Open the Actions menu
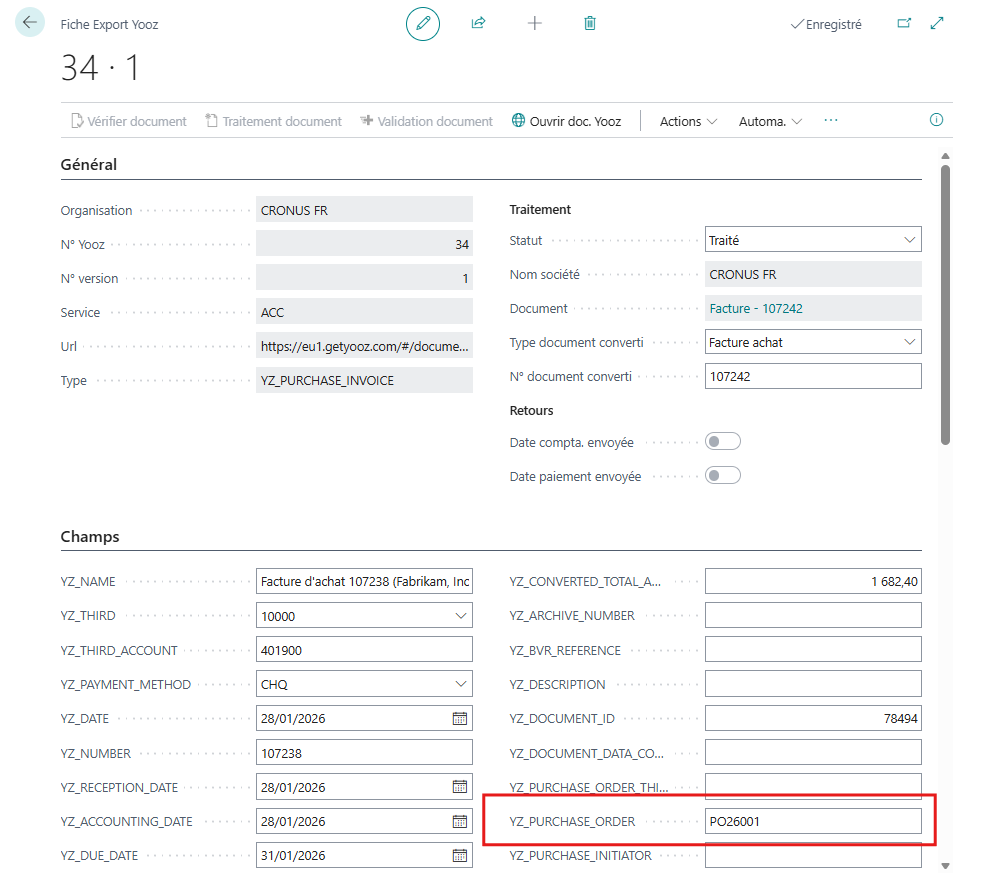The height and width of the screenshot is (873, 990). 688,121
